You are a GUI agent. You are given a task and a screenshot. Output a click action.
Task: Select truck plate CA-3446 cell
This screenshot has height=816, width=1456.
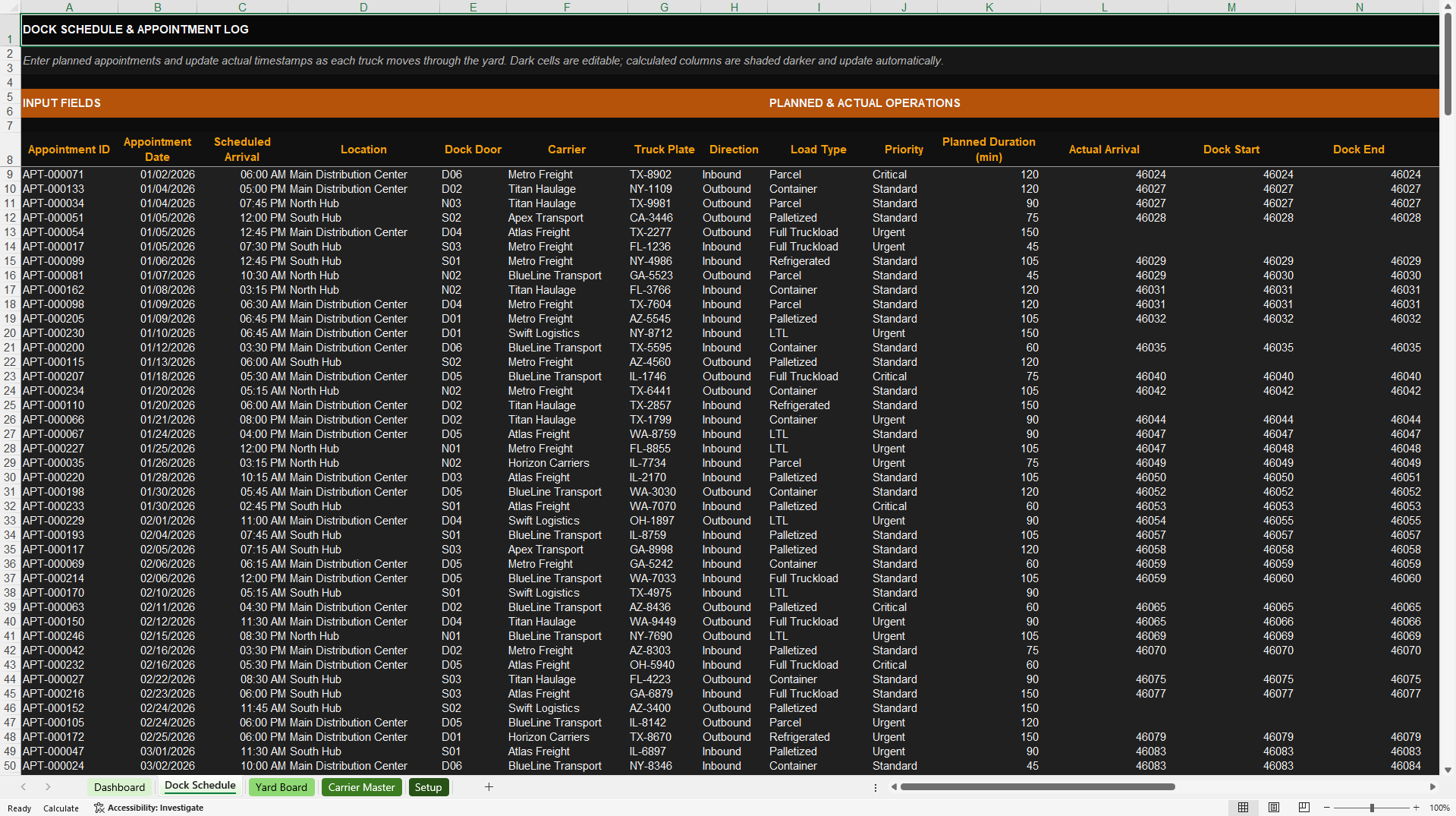[664, 218]
